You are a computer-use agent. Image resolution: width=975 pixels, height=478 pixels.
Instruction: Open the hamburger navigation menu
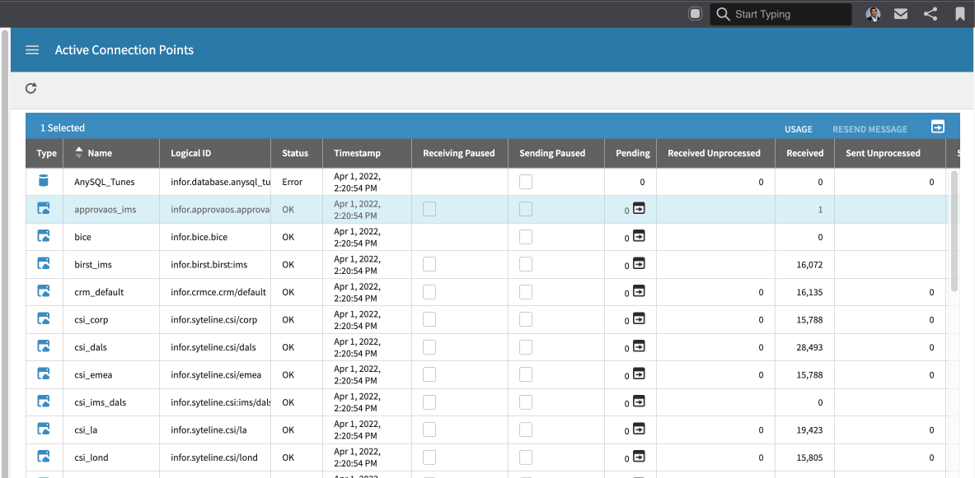[x=32, y=50]
